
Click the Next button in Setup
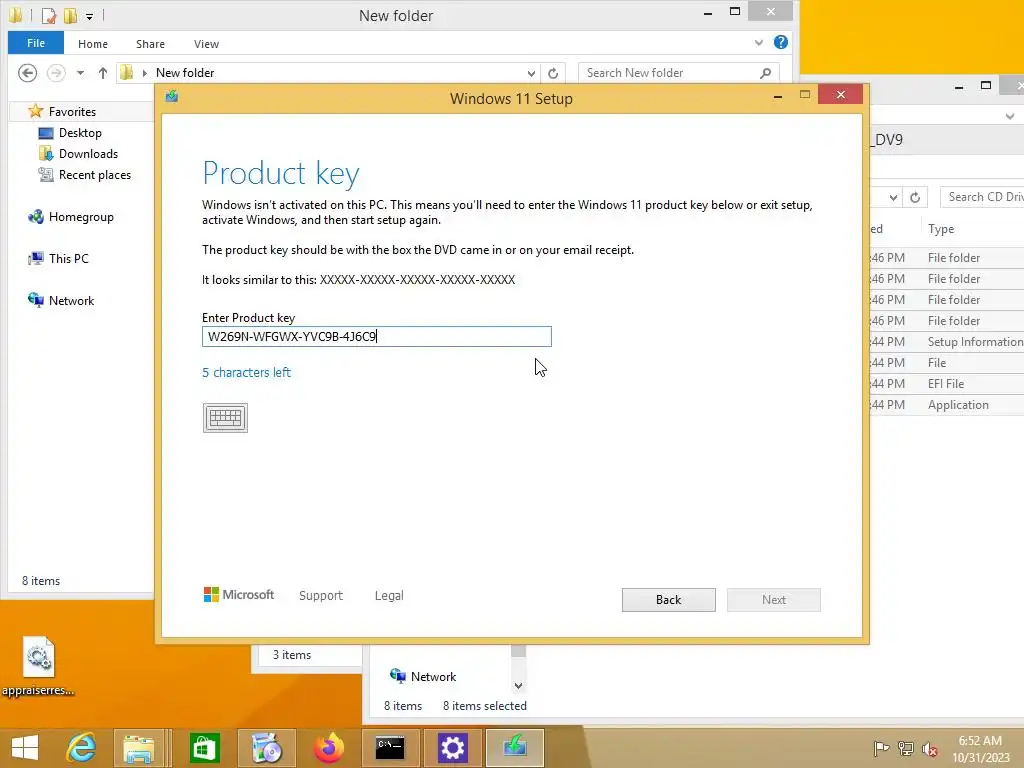coord(773,600)
